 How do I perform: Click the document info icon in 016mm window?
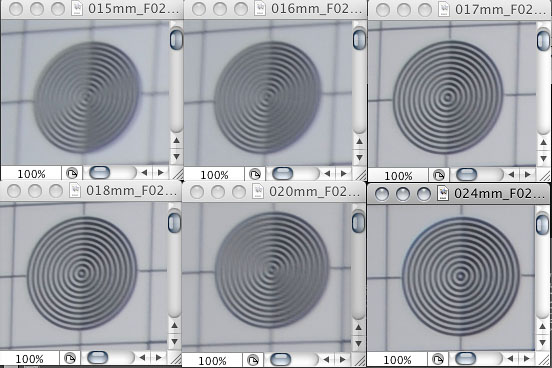255,174
